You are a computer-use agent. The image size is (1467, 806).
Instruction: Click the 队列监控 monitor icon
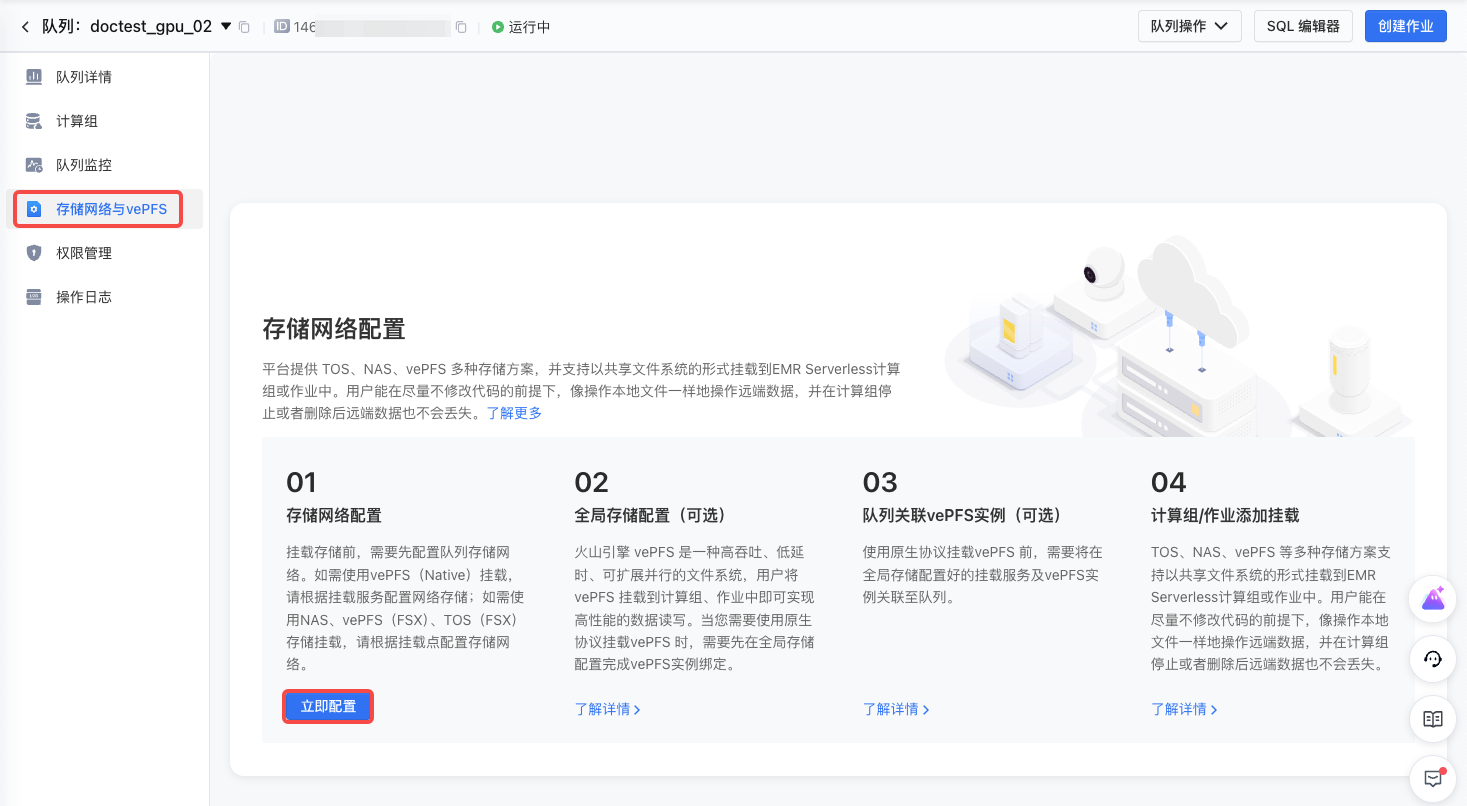point(34,165)
